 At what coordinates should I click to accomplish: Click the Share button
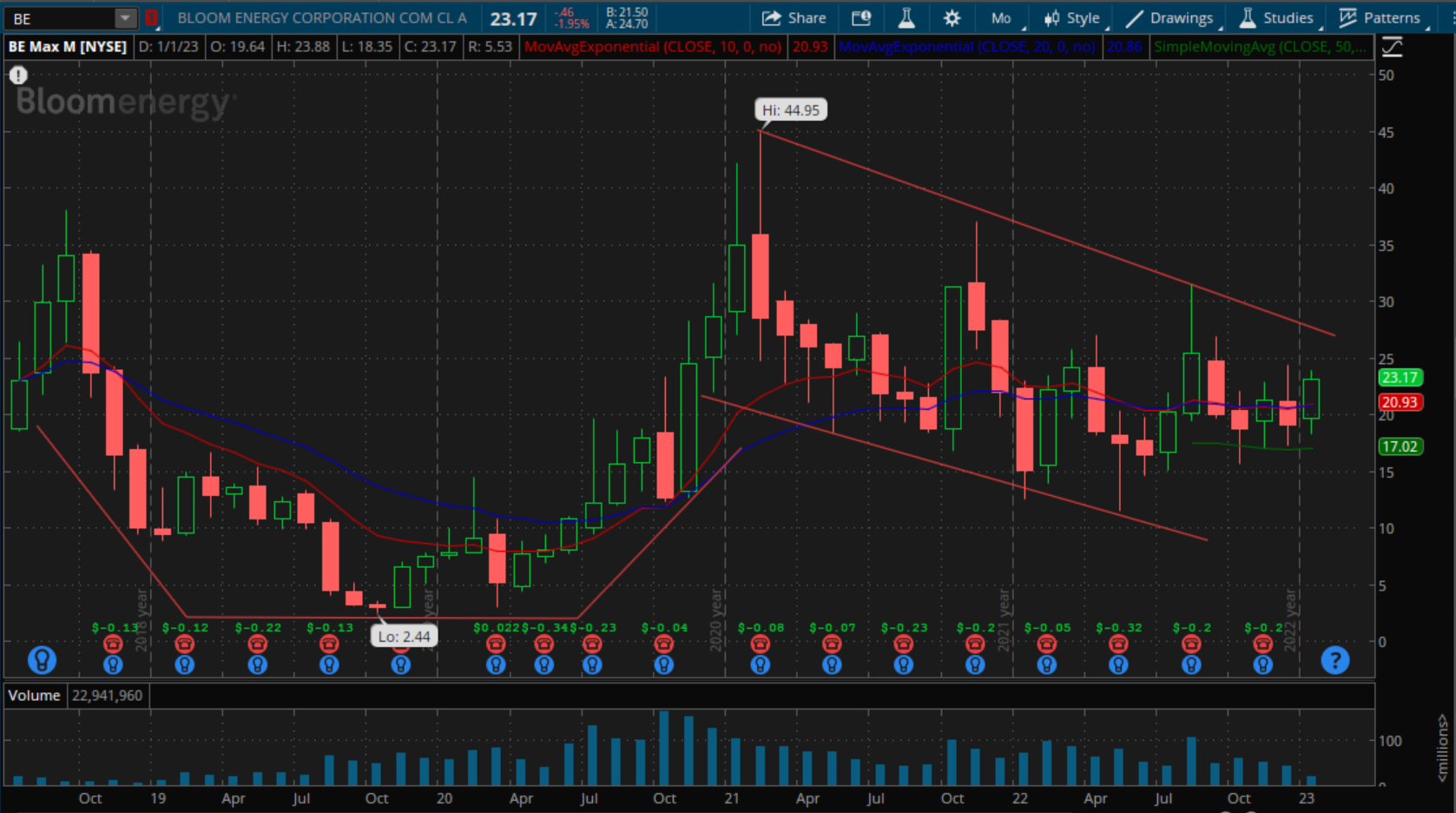[794, 17]
